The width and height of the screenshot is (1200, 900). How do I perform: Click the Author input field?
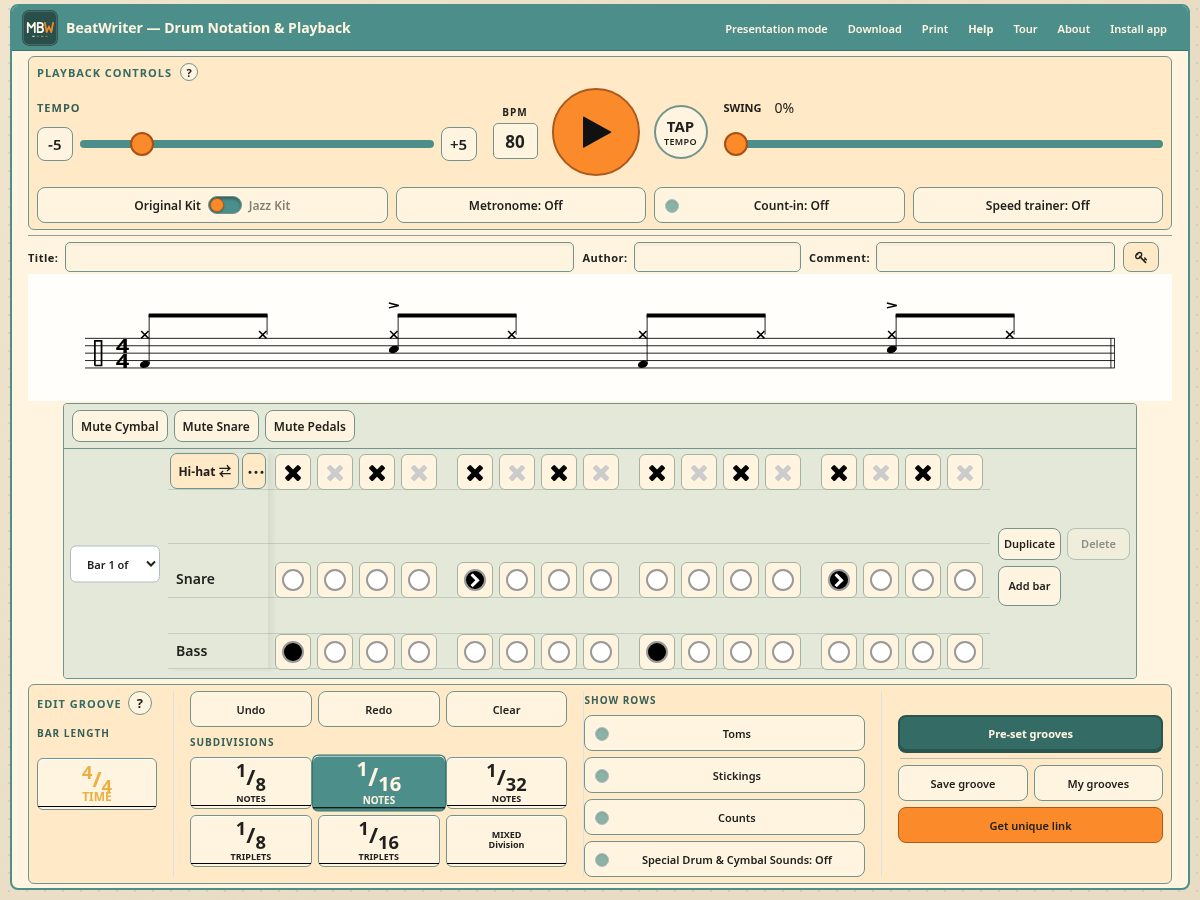[717, 257]
